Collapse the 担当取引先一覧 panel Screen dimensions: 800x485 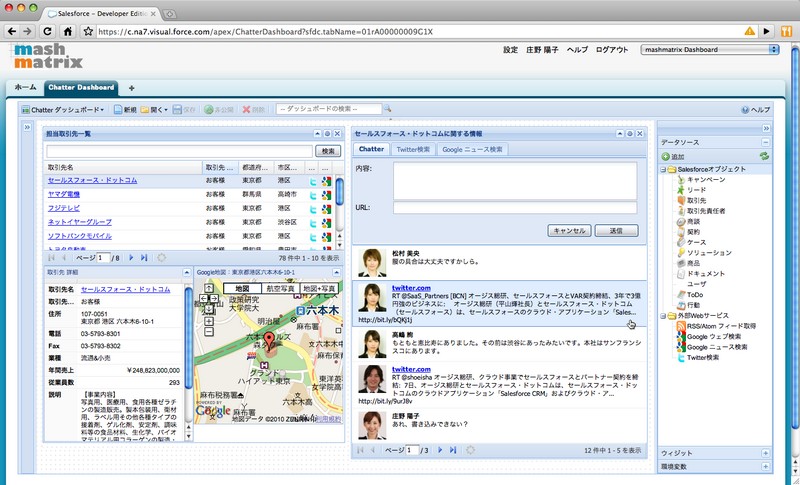[316, 133]
